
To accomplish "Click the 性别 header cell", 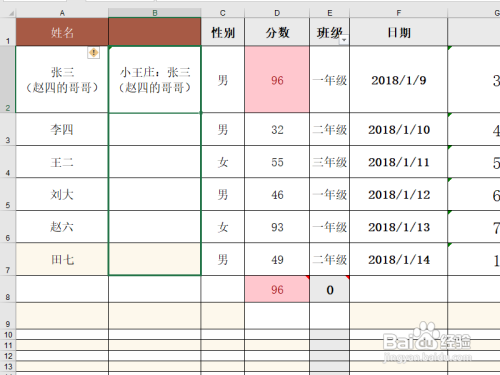I will (223, 32).
